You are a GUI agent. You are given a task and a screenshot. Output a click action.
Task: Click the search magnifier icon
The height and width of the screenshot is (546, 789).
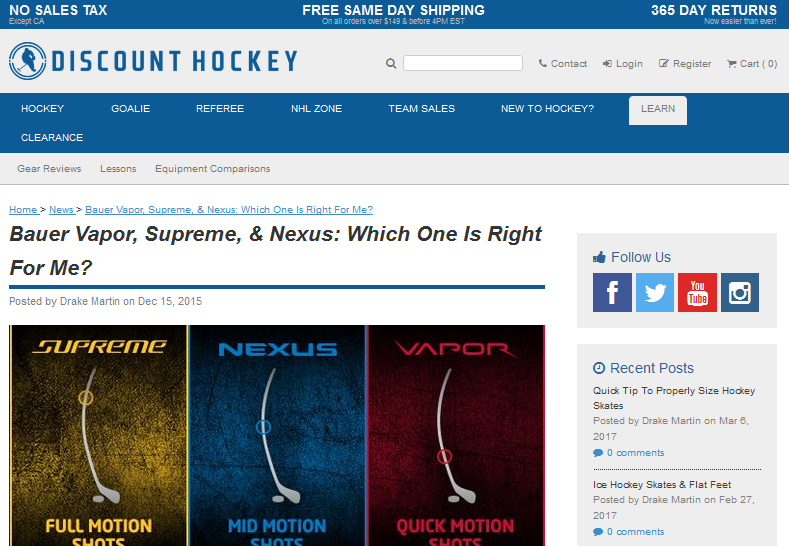click(391, 63)
